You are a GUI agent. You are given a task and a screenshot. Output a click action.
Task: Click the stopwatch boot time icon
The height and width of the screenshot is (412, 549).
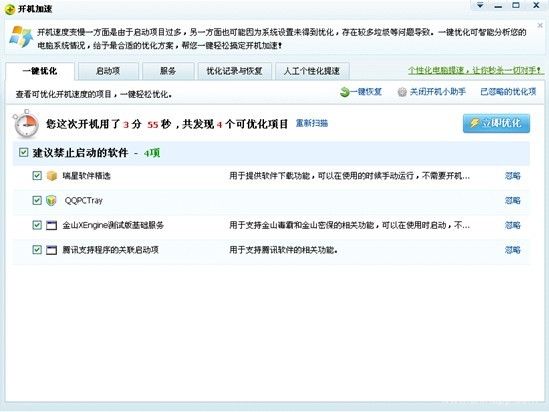point(26,124)
